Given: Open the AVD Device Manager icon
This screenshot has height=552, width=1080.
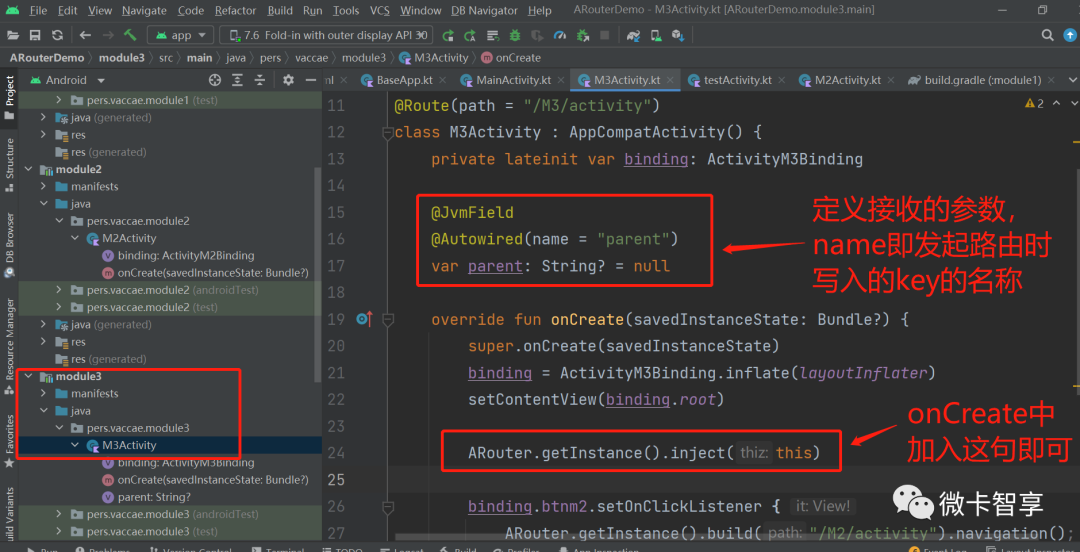Looking at the screenshot, I should 656,35.
